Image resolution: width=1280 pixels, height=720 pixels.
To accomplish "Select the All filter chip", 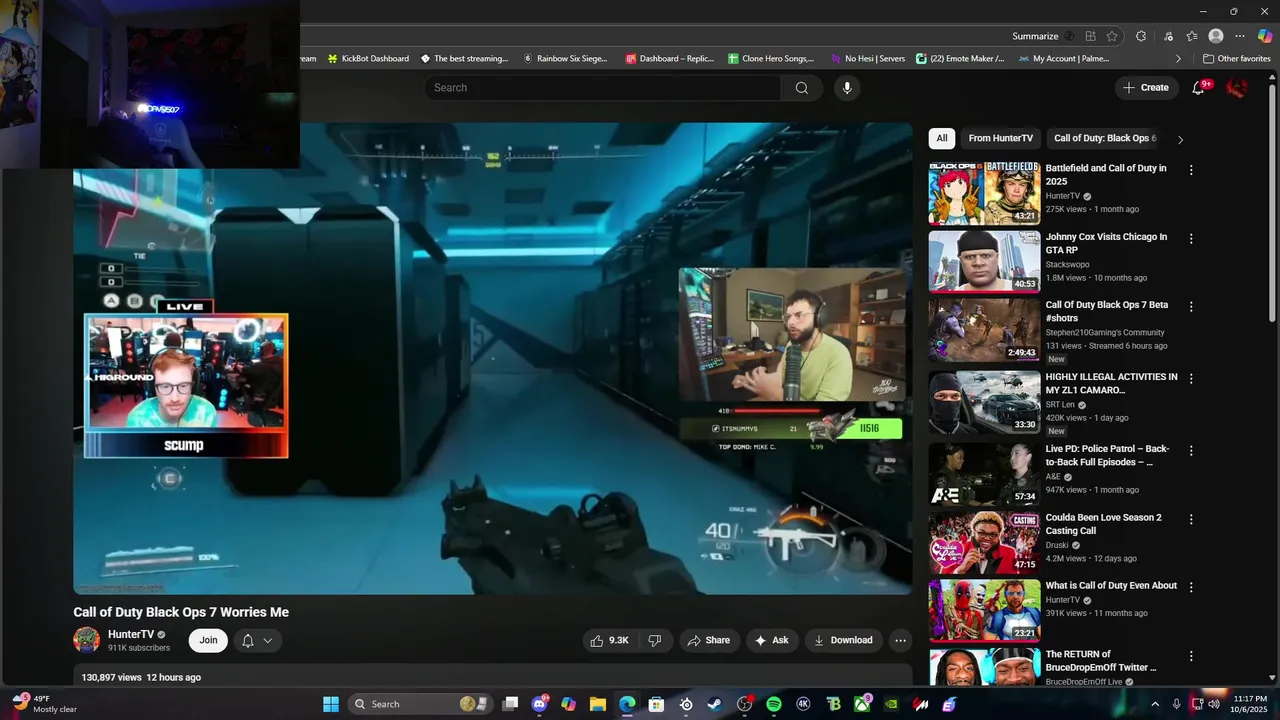I will (x=942, y=138).
